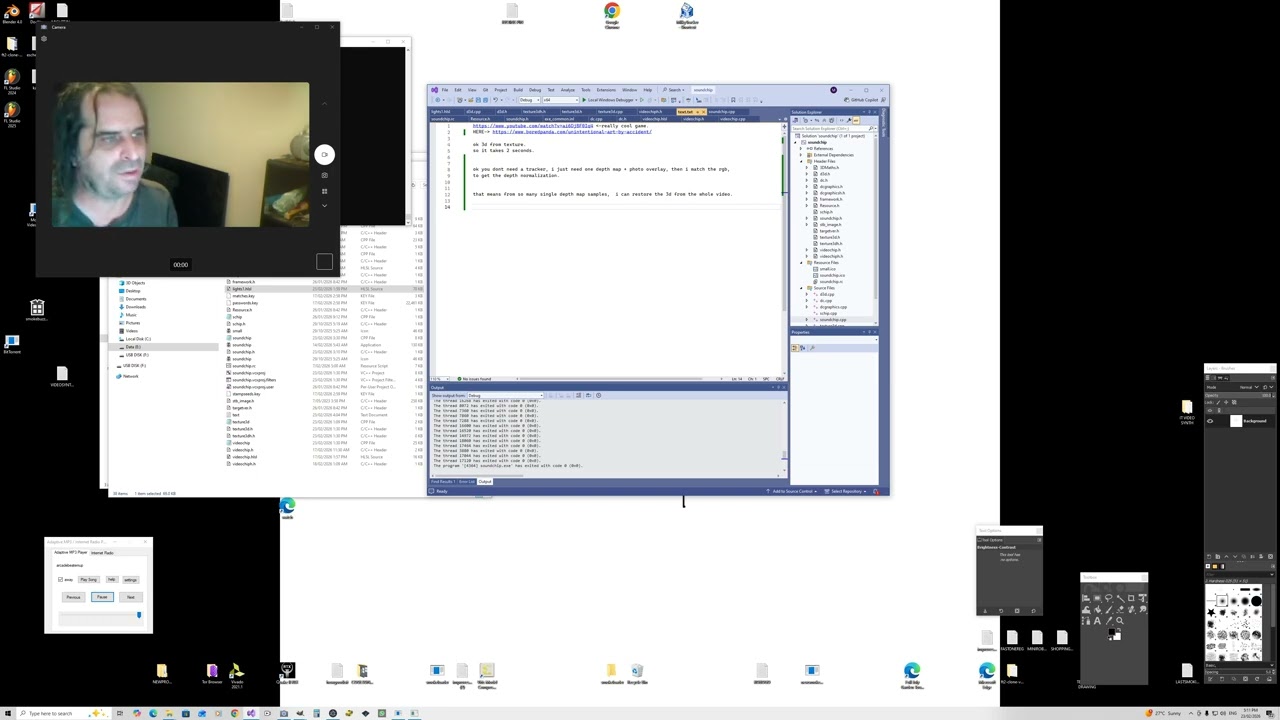The height and width of the screenshot is (720, 1280).
Task: Toggle the 'away' checkbox in MP3 player
Action: click(60, 580)
